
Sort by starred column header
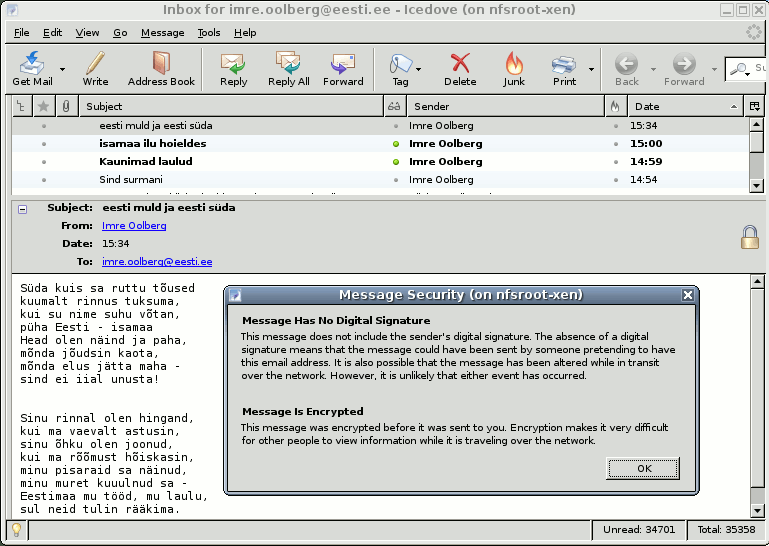(x=44, y=106)
